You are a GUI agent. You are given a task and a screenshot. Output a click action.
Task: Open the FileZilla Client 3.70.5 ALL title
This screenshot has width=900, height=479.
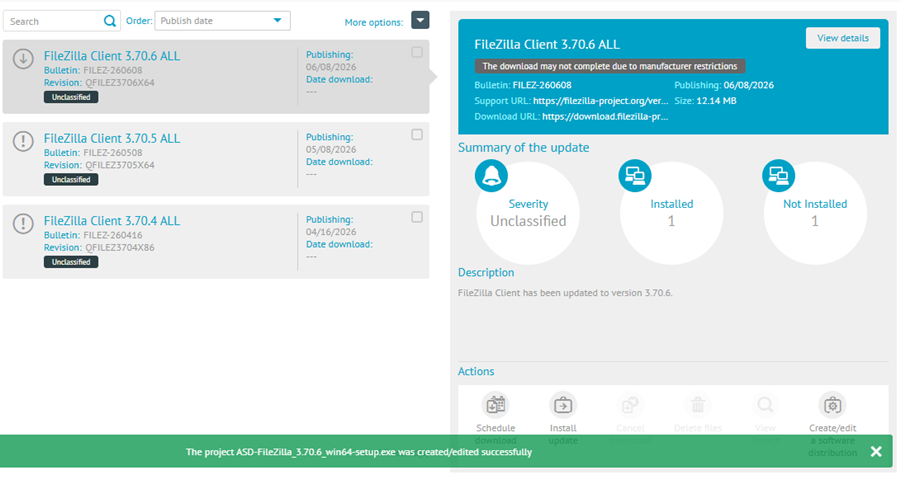coord(112,139)
